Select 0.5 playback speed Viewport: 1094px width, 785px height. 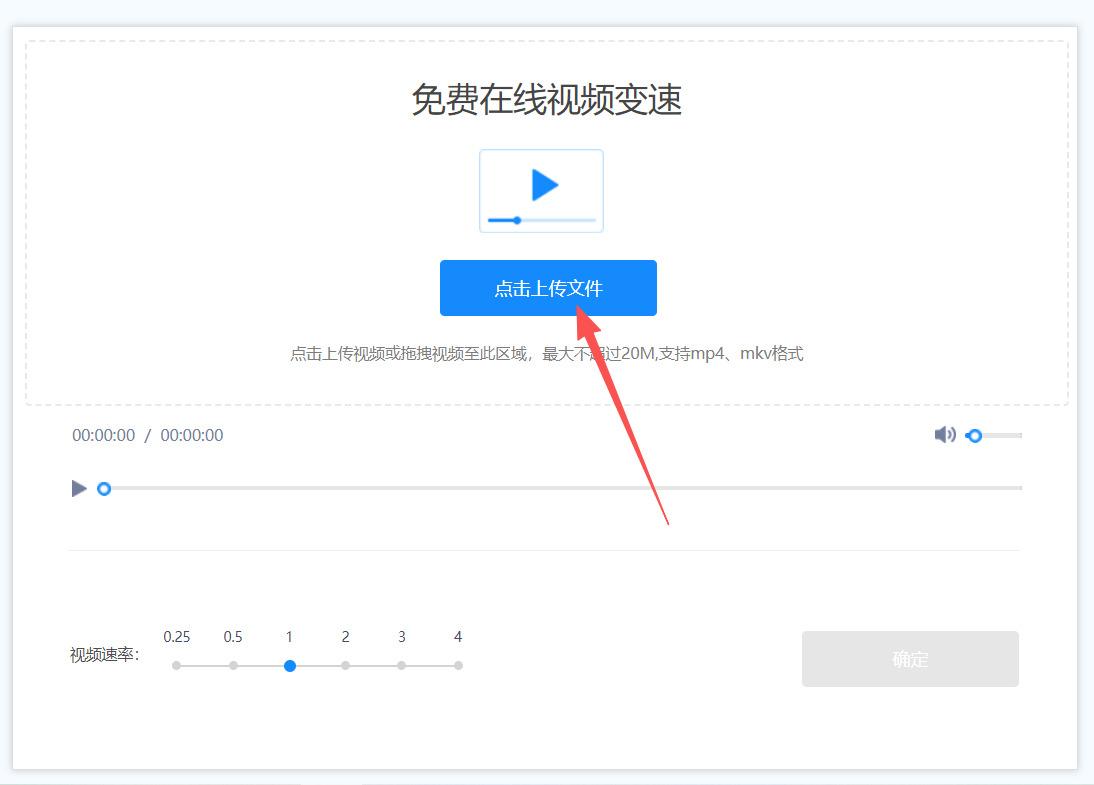[234, 665]
